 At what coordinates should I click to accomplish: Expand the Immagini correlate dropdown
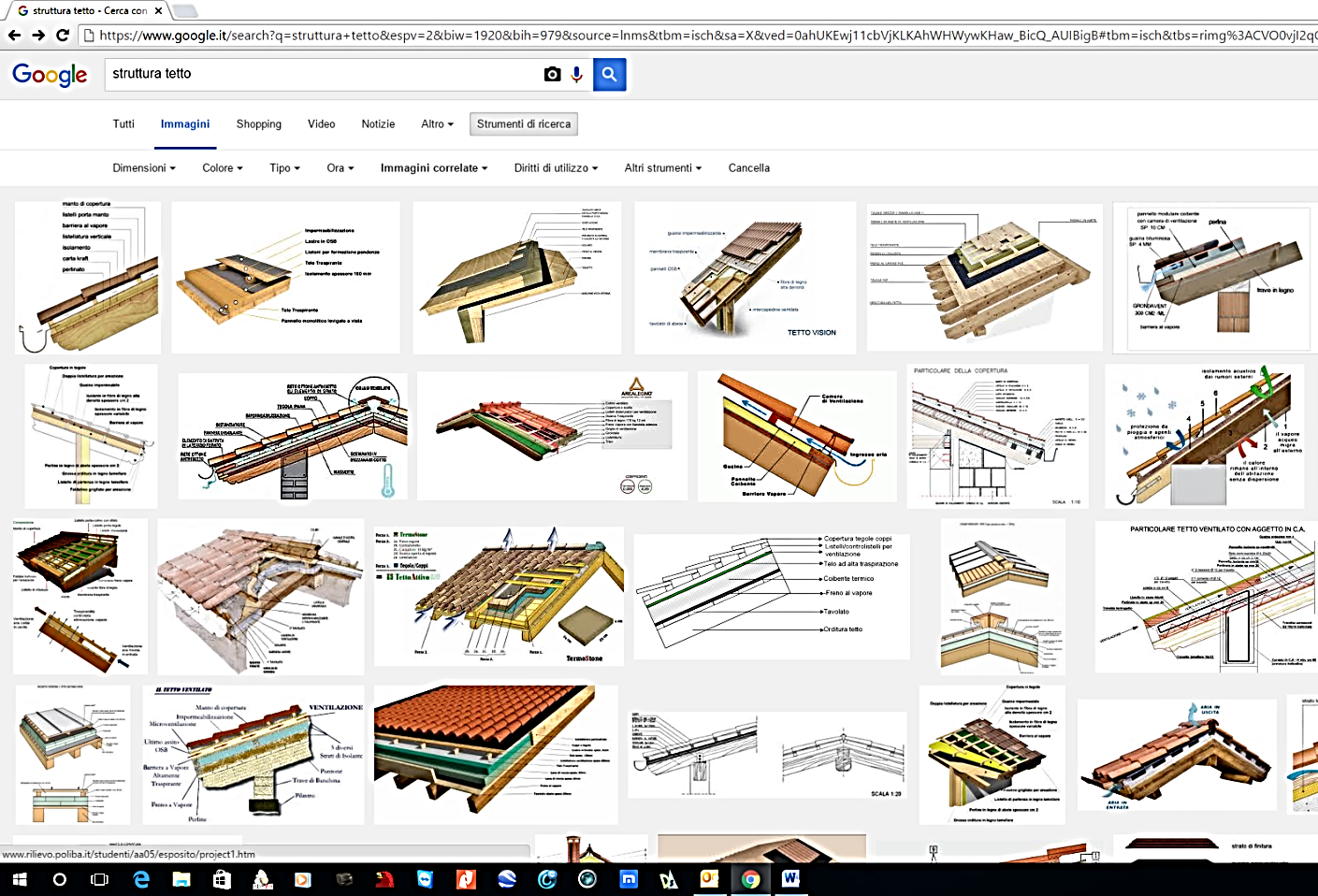[434, 168]
